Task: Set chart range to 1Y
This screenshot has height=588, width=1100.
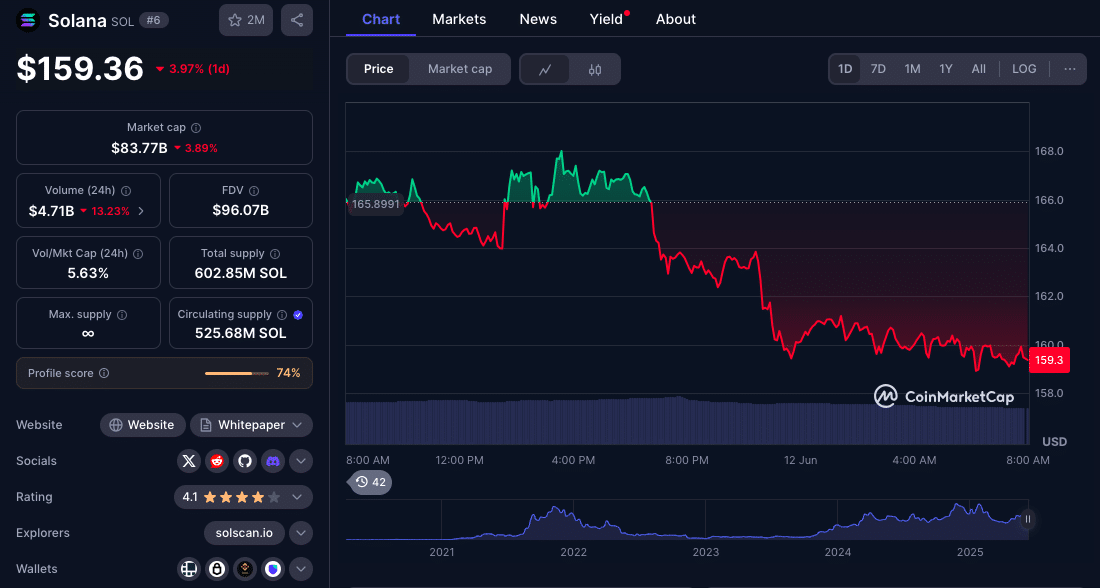Action: point(946,69)
